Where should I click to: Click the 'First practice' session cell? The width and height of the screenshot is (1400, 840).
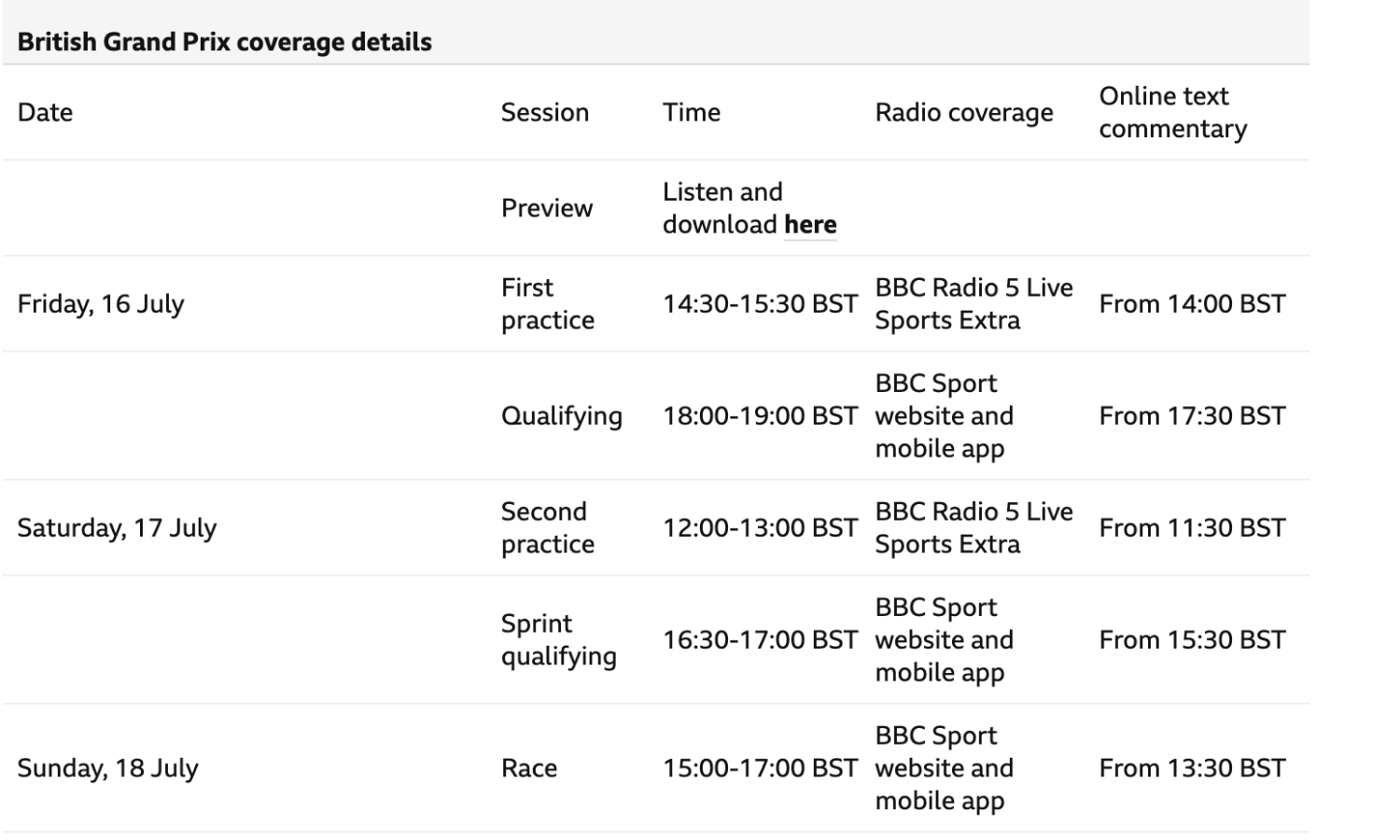(548, 304)
